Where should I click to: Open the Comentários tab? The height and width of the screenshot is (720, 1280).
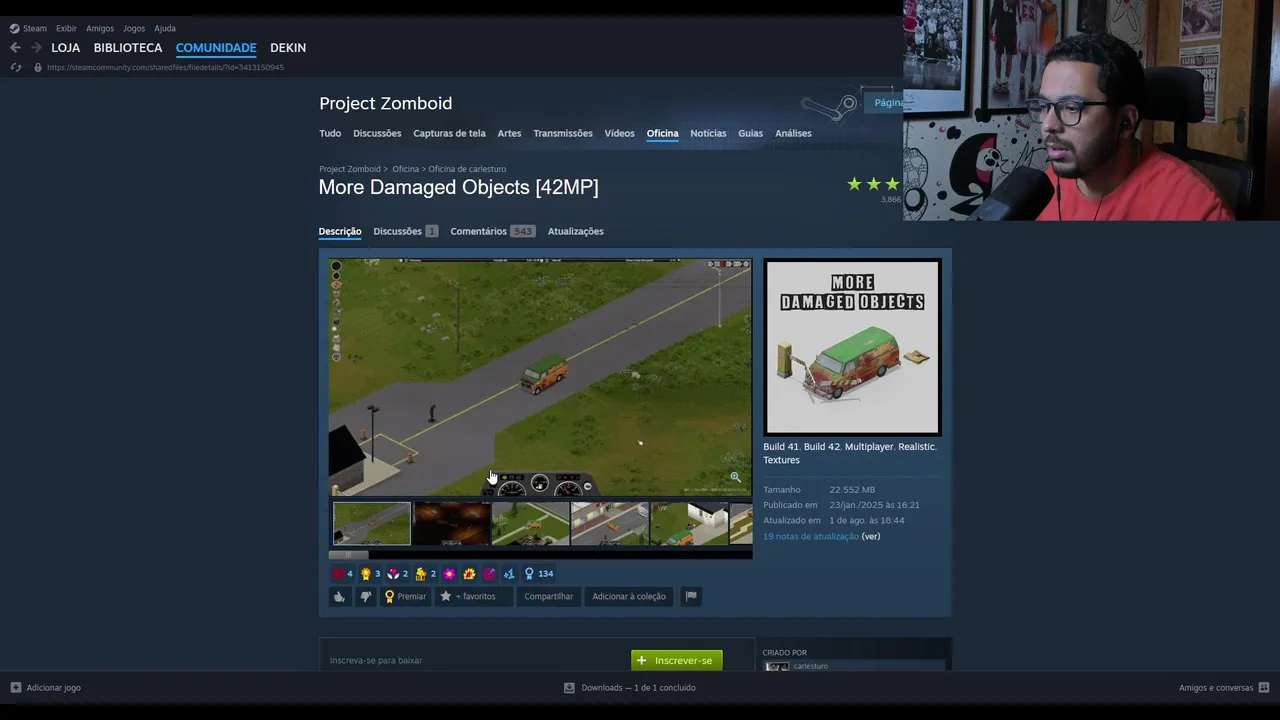[x=493, y=231]
